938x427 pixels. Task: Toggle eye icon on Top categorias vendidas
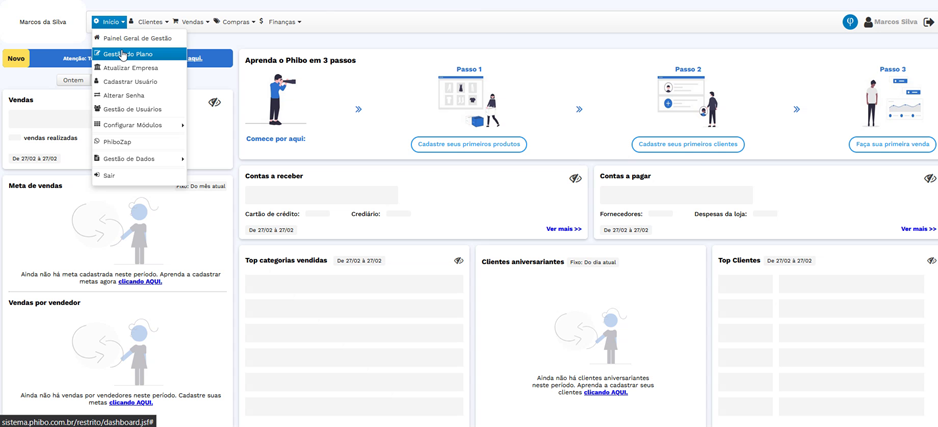coord(458,260)
